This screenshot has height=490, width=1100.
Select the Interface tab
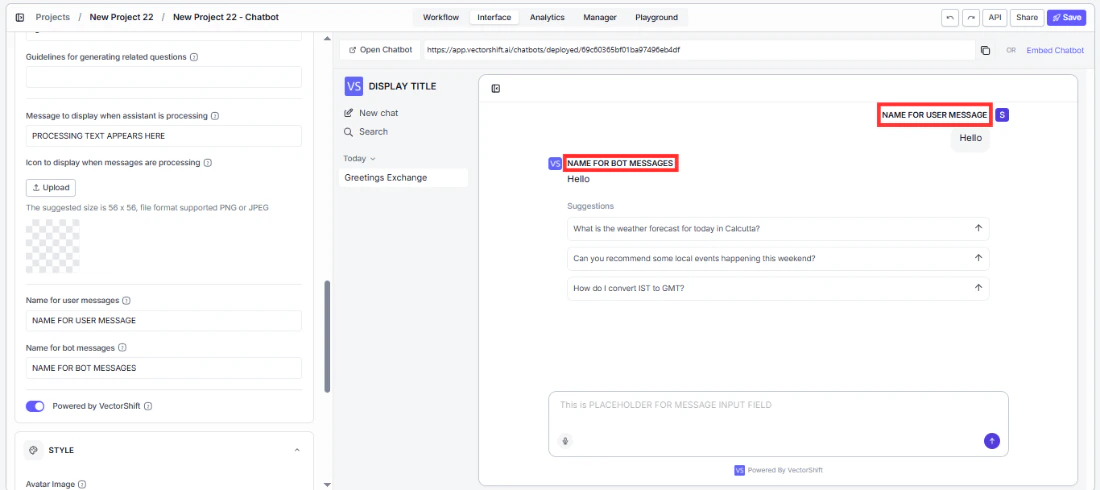pos(494,18)
